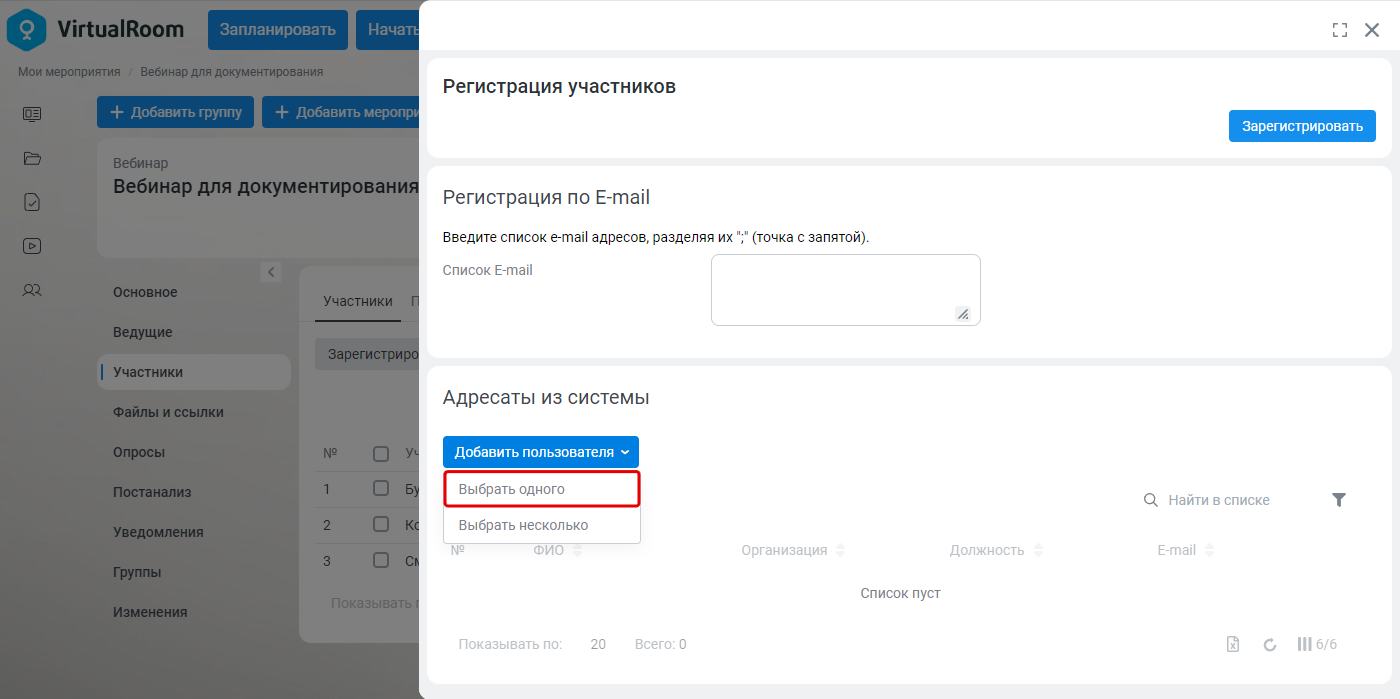Select Выбрать несколько menu option
Image resolution: width=1400 pixels, height=699 pixels.
pyautogui.click(x=542, y=525)
